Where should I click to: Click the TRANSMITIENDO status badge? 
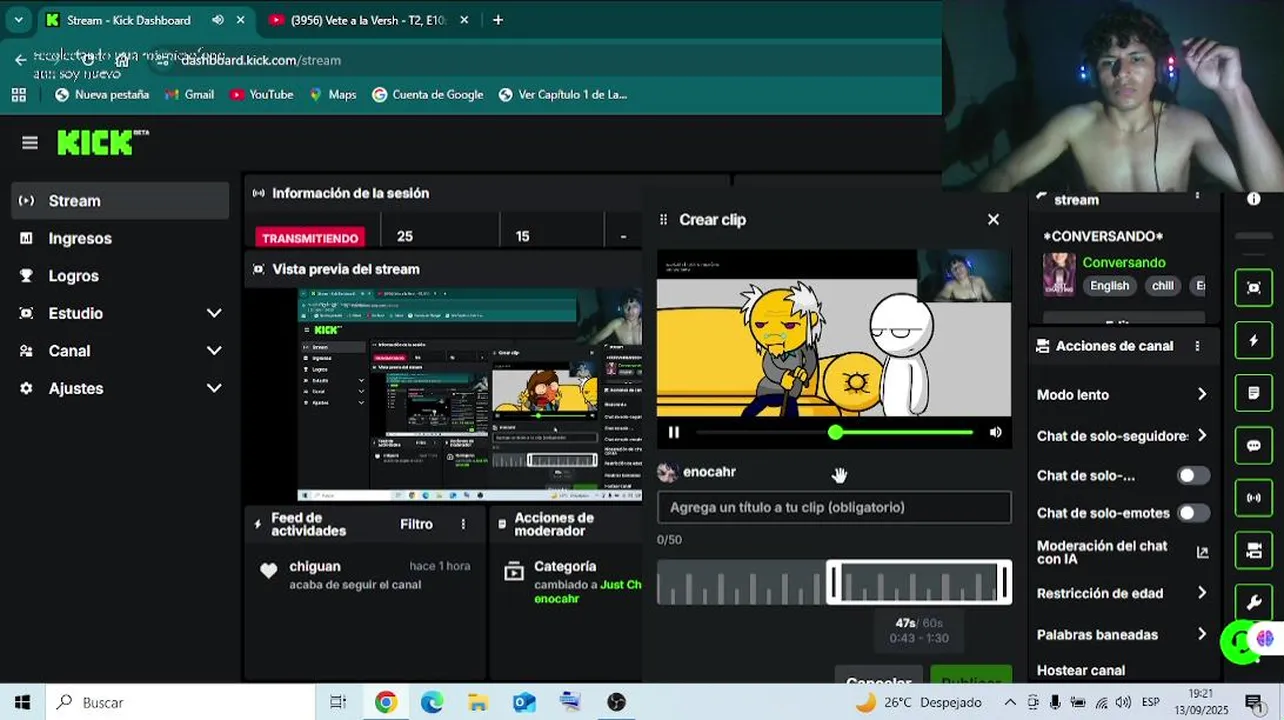coord(310,238)
